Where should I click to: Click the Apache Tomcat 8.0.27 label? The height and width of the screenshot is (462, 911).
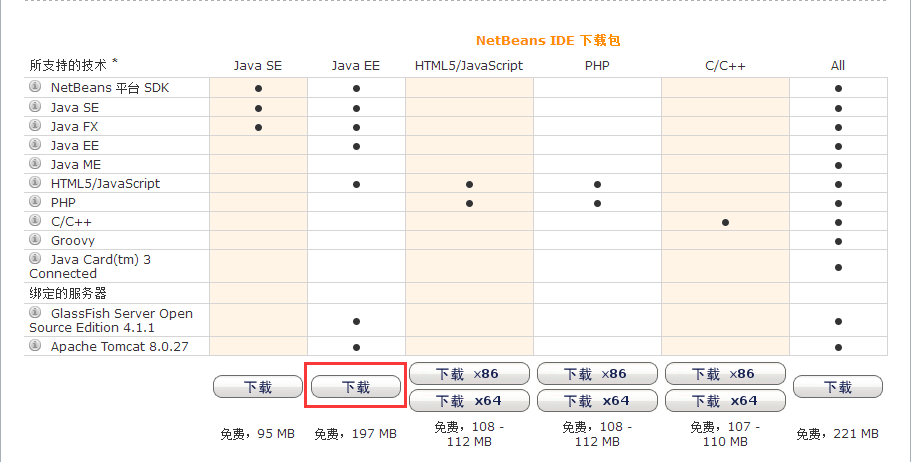coord(120,346)
